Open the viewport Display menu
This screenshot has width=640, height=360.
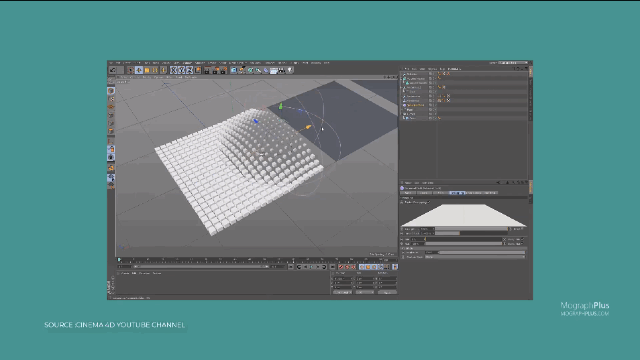pos(147,77)
